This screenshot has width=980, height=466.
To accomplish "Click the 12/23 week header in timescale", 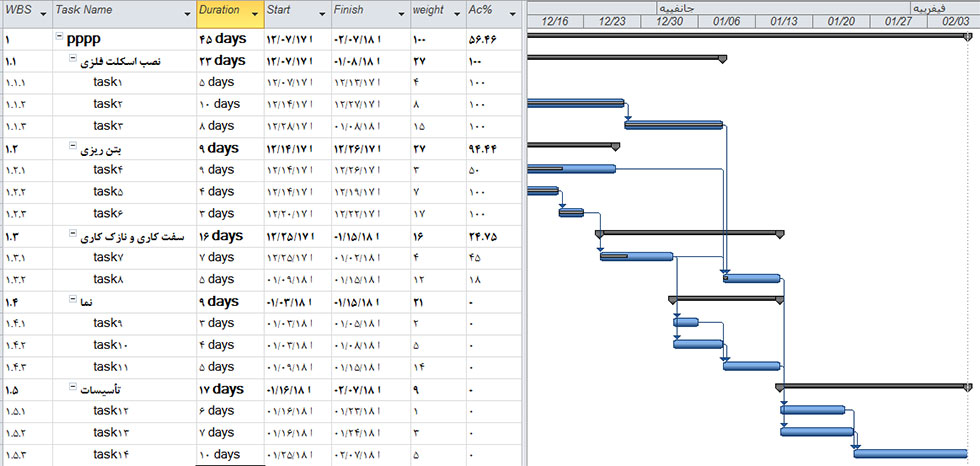I will 613,21.
